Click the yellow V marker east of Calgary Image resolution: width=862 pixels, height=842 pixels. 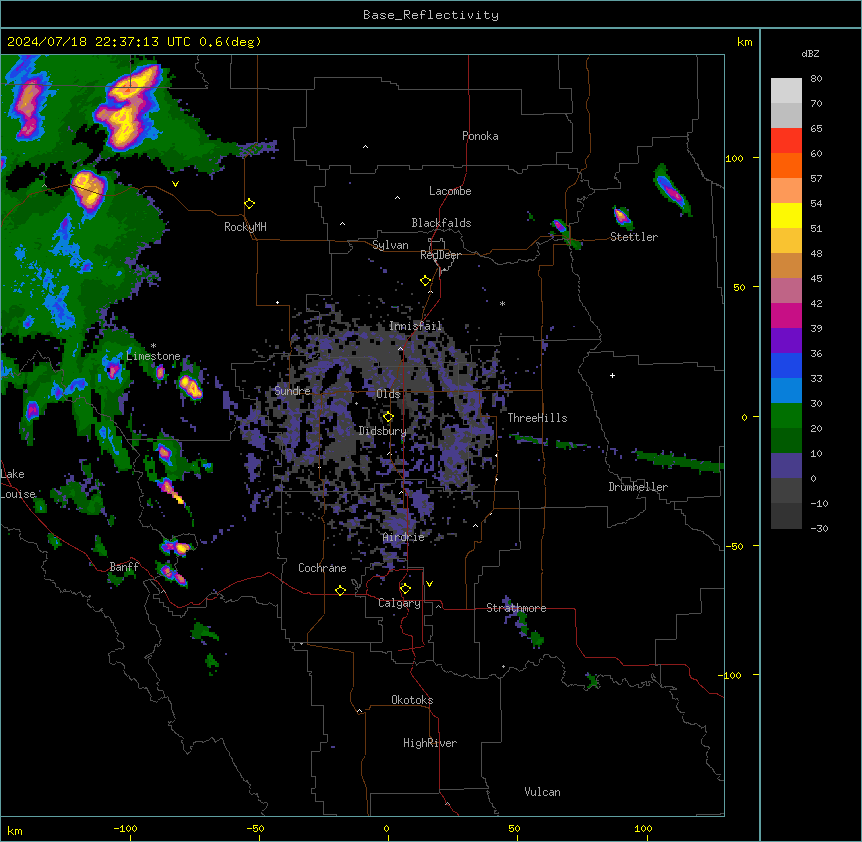[x=429, y=584]
